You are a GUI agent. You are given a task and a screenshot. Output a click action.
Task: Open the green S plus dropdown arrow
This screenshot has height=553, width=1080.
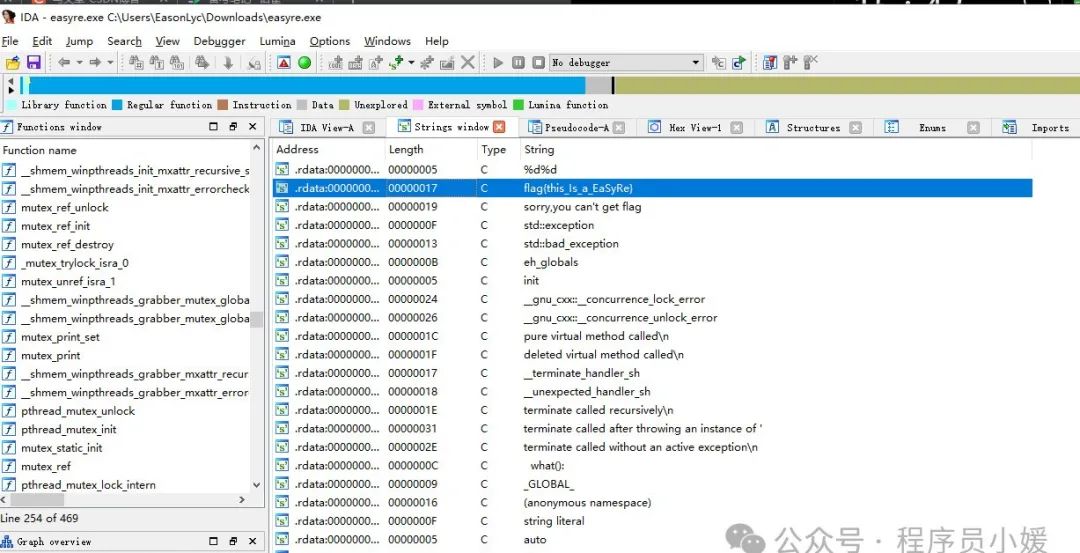(411, 63)
